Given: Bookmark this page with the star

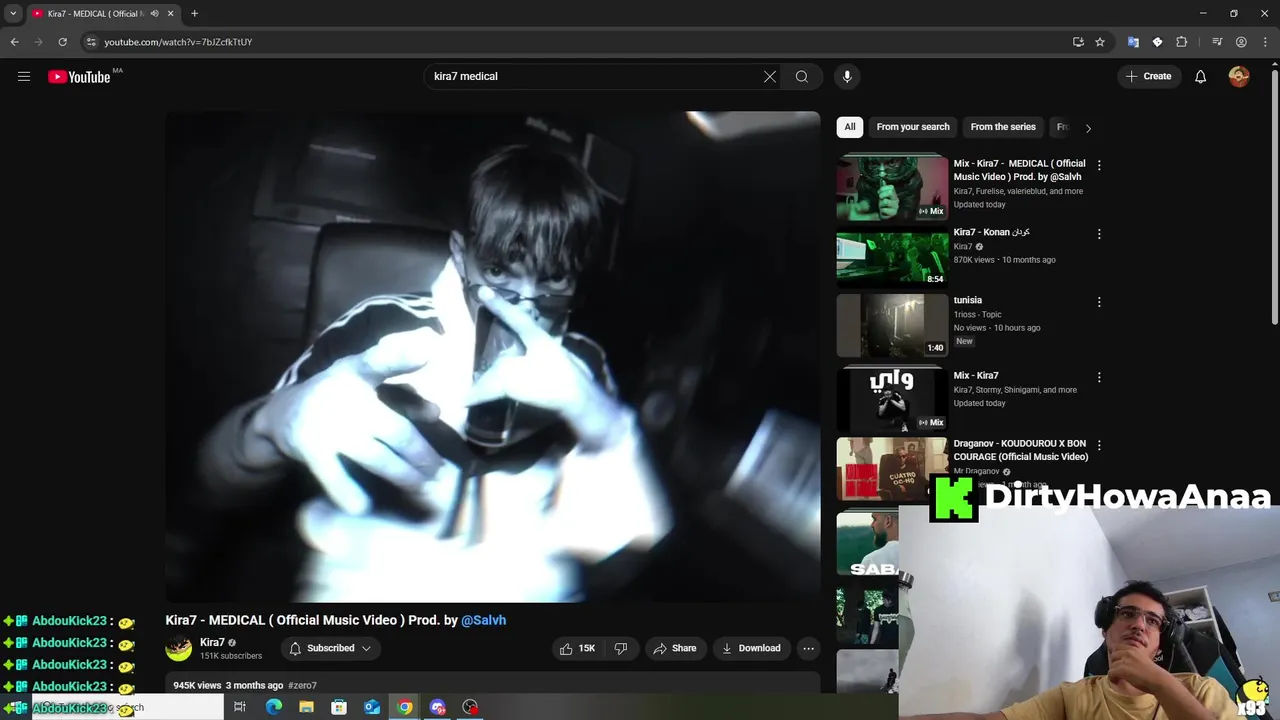Looking at the screenshot, I should pos(1100,42).
